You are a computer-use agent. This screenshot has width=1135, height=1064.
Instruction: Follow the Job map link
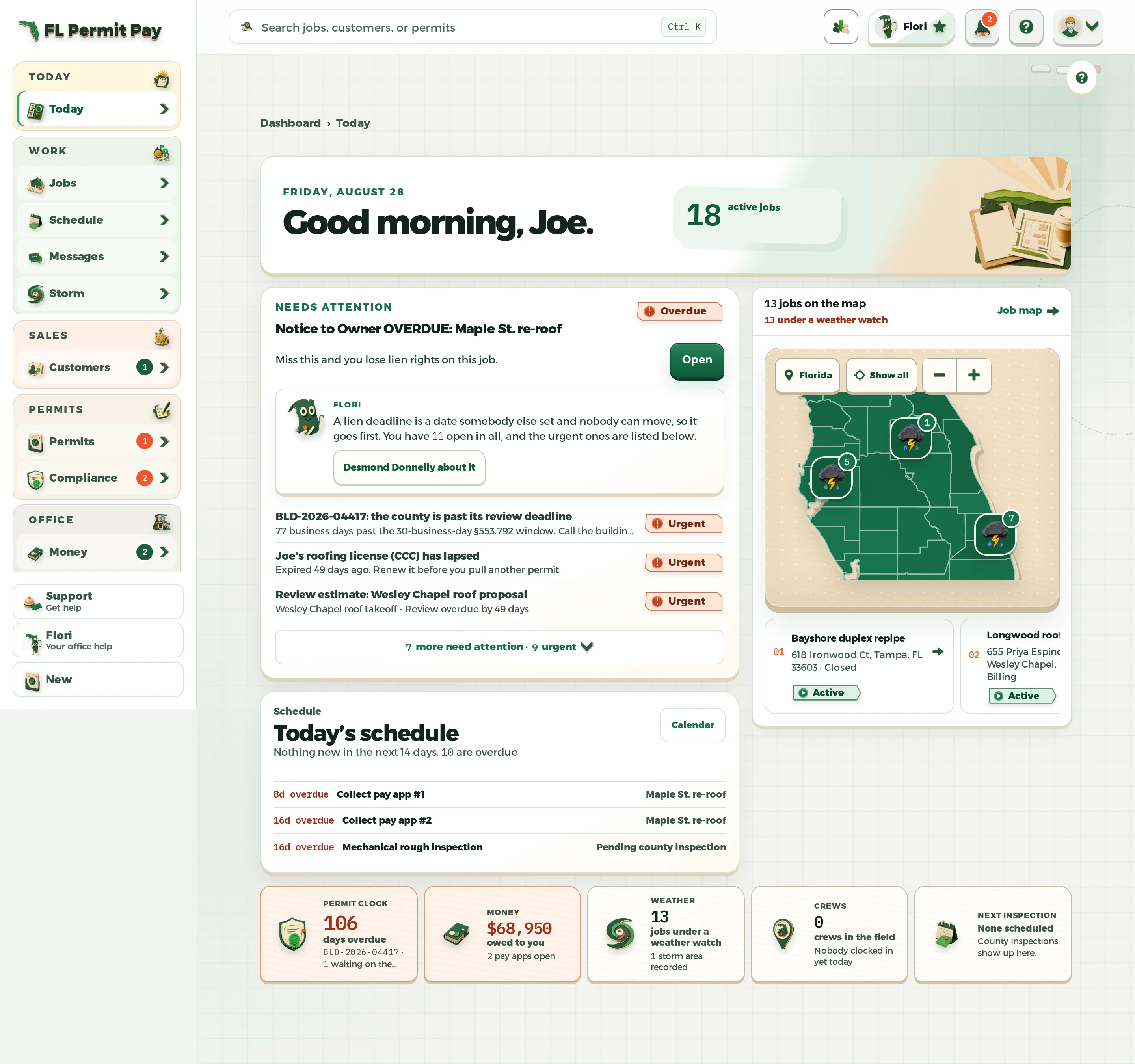tap(1028, 311)
